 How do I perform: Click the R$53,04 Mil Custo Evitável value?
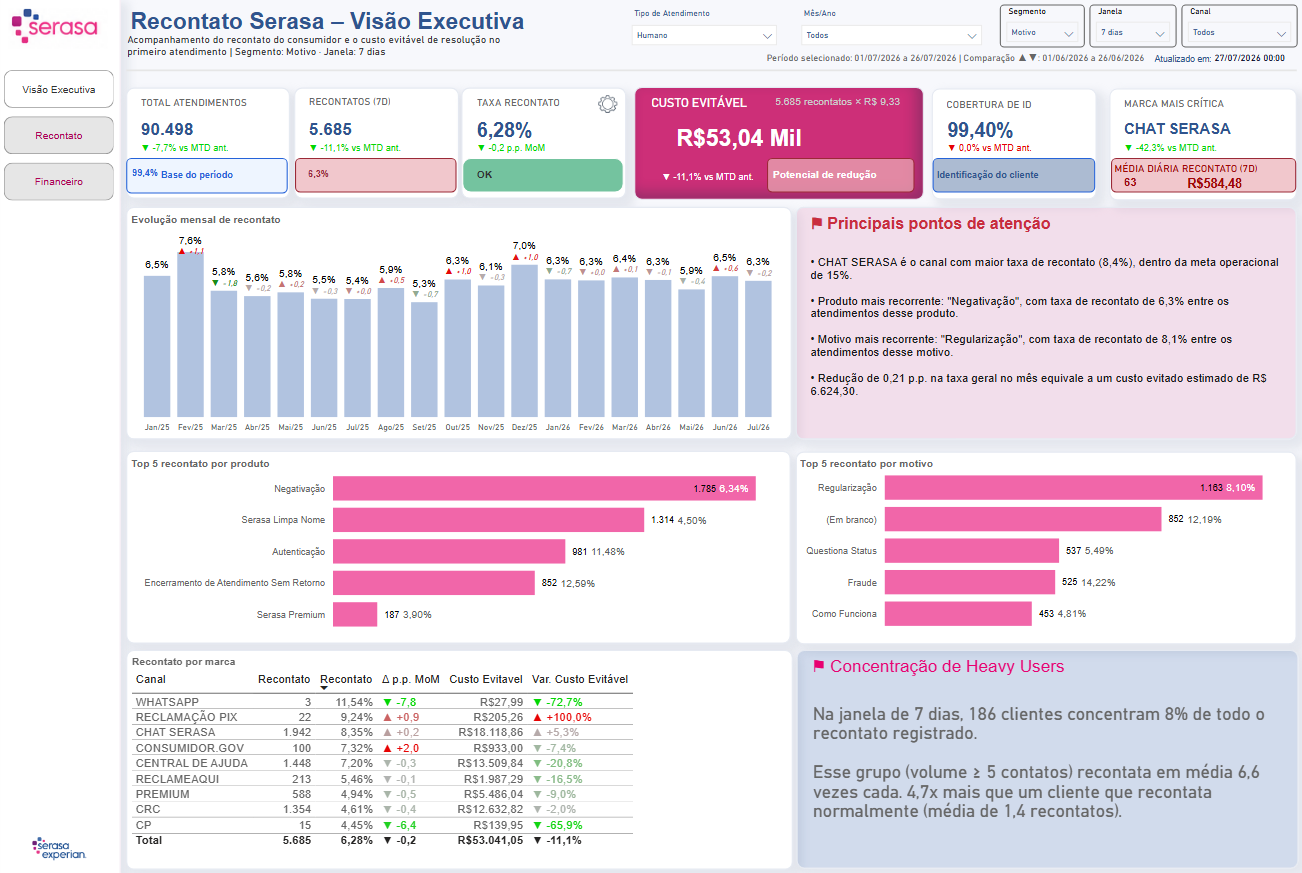pyautogui.click(x=739, y=138)
